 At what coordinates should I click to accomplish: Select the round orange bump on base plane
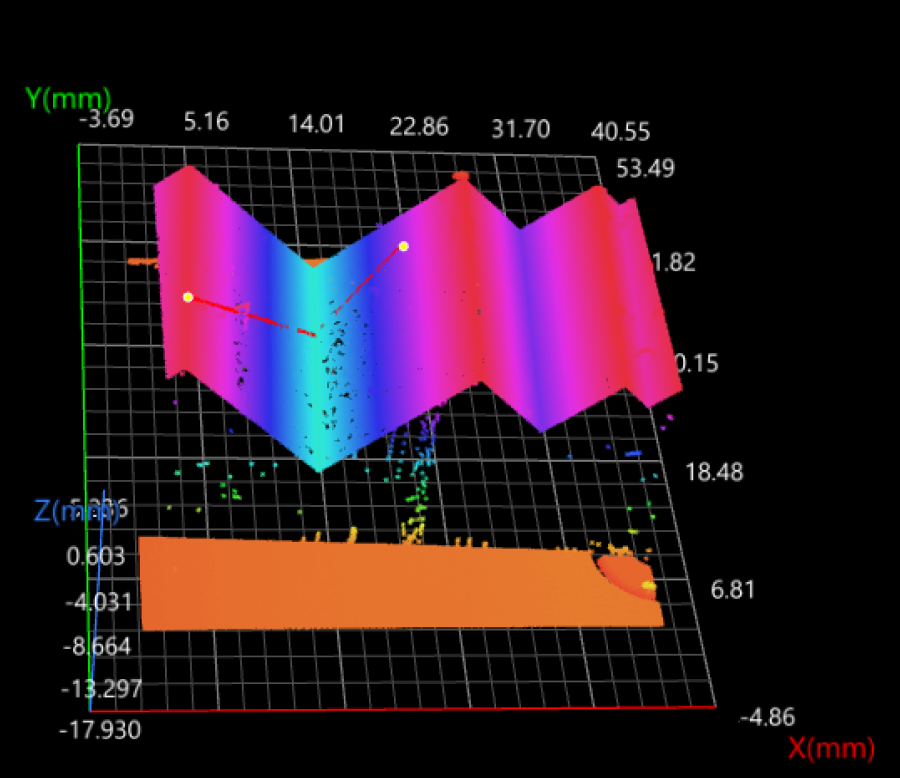coord(627,577)
